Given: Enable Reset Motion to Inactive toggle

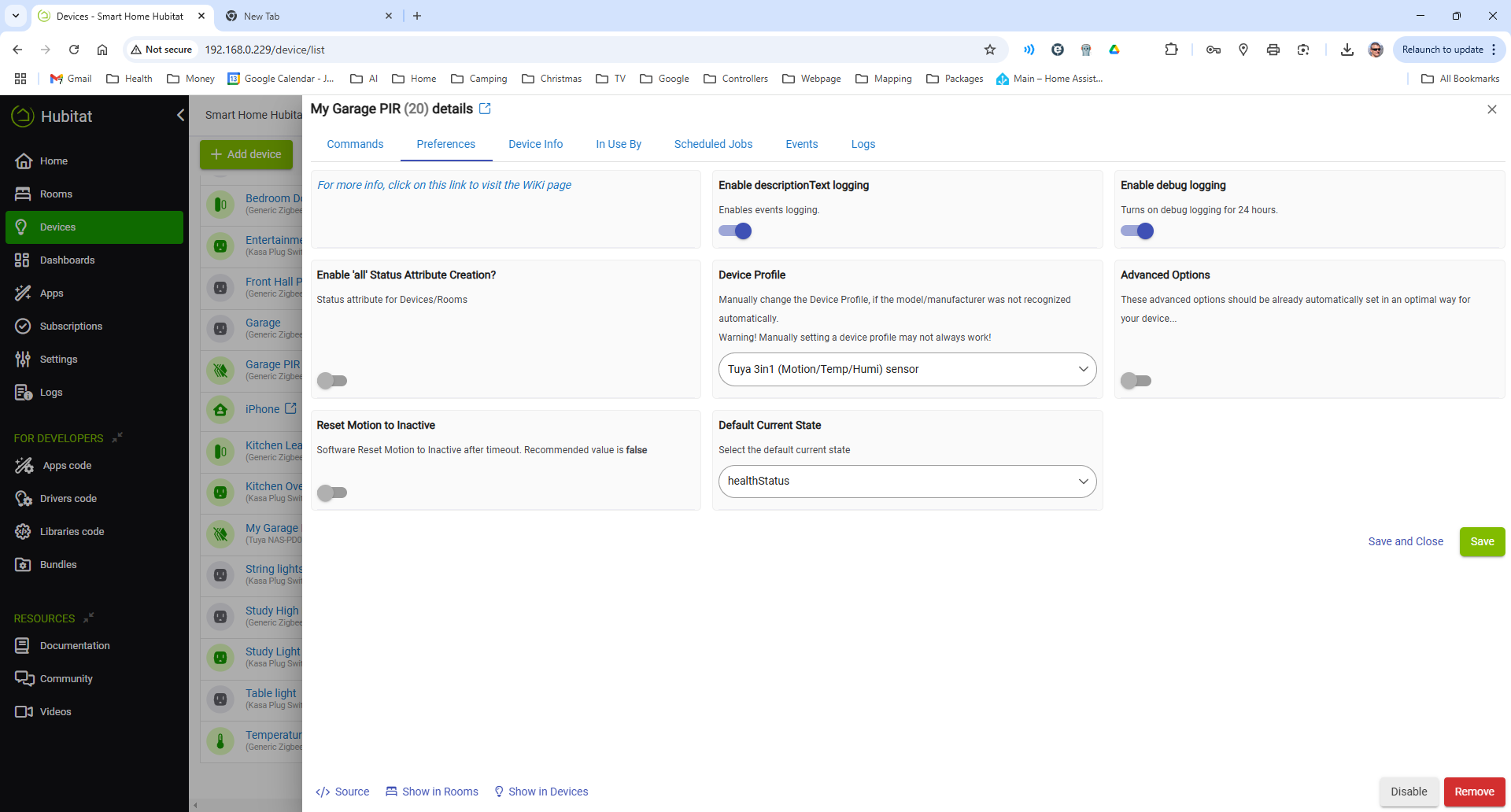Looking at the screenshot, I should click(x=332, y=493).
